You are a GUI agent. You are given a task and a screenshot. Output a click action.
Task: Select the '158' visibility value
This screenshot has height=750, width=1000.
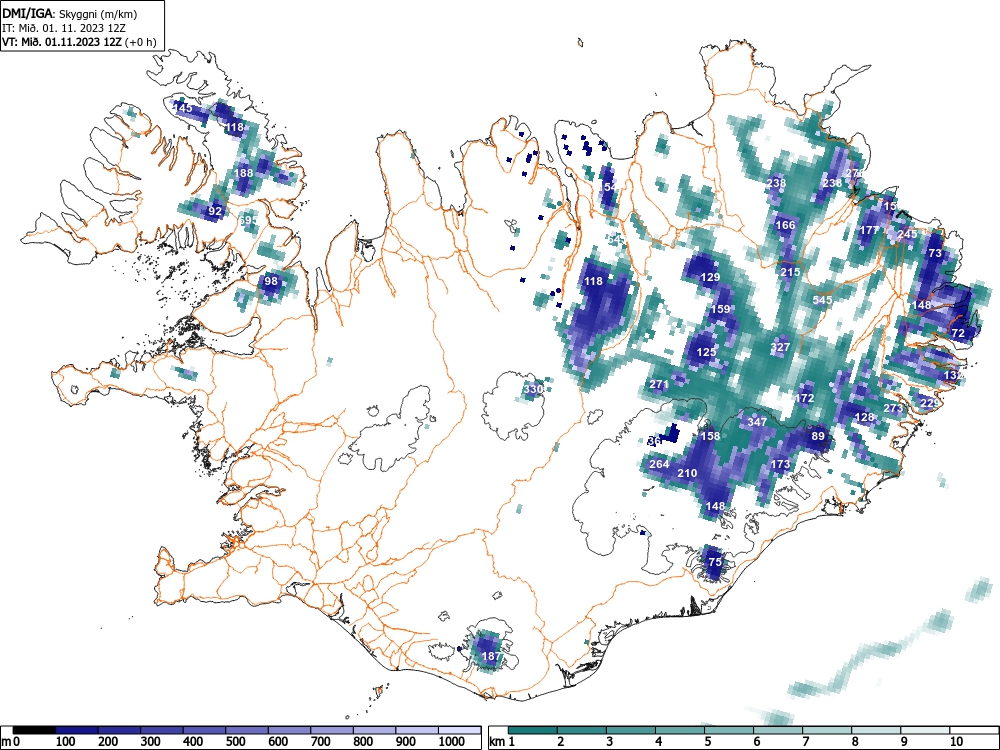click(x=710, y=436)
